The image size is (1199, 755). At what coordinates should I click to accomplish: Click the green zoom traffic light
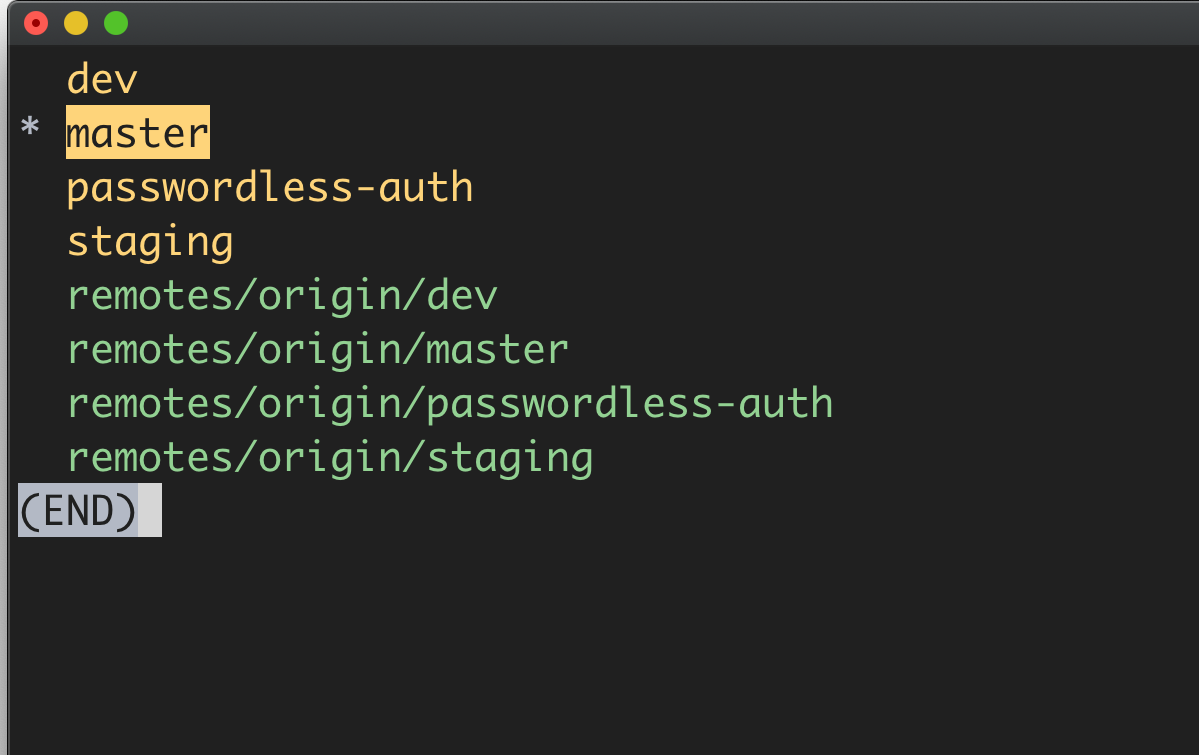115,21
